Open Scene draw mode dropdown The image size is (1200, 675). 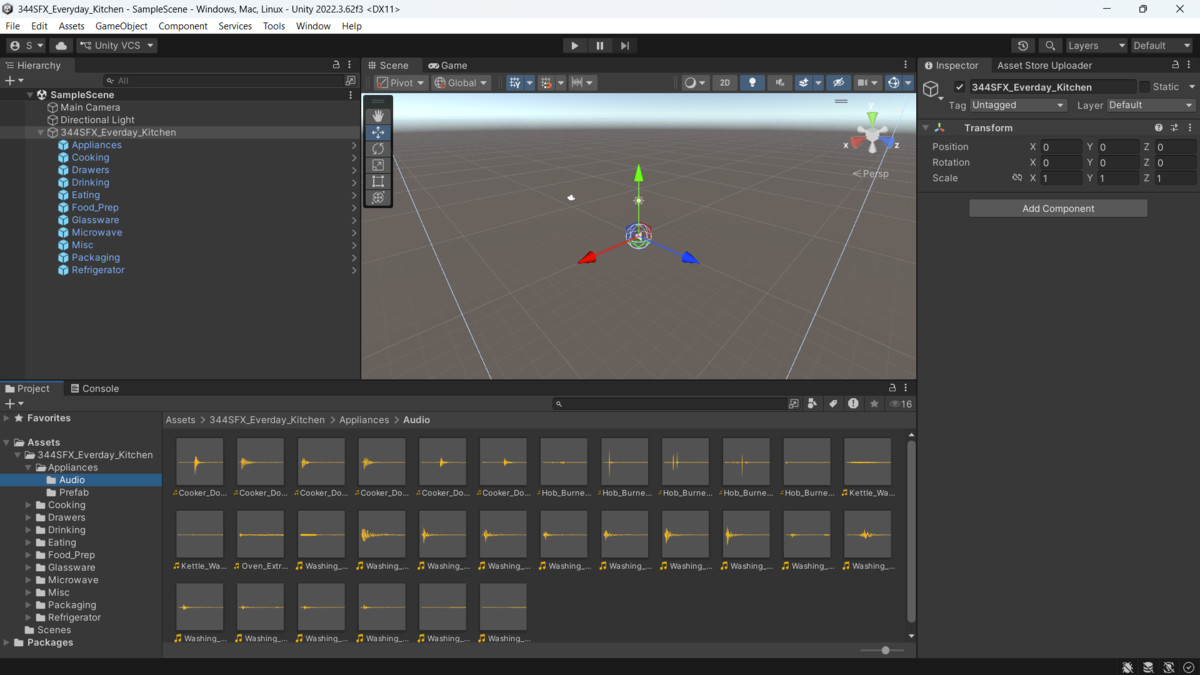[x=695, y=83]
